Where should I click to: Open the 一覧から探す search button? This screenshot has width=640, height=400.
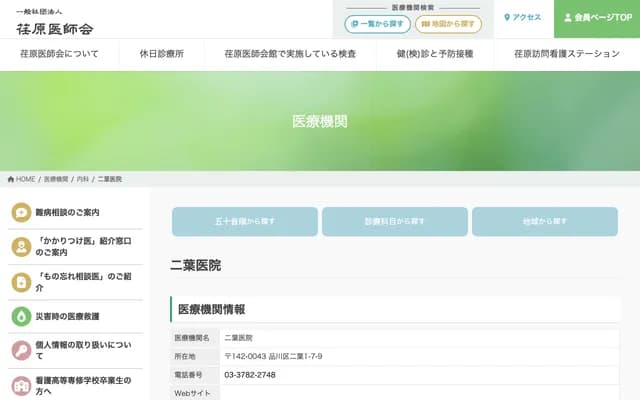(x=378, y=24)
